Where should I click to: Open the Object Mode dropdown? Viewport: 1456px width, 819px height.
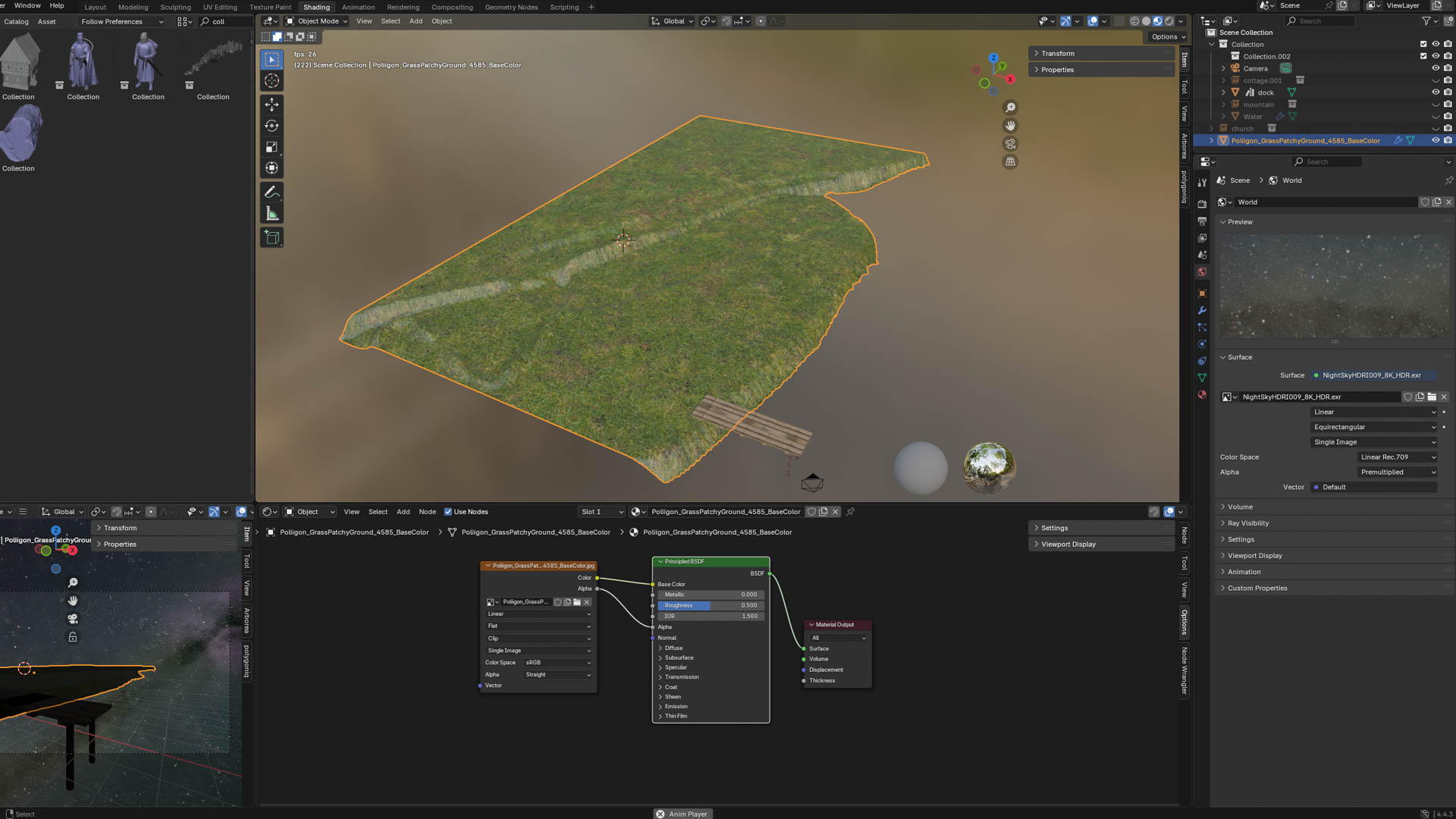317,21
